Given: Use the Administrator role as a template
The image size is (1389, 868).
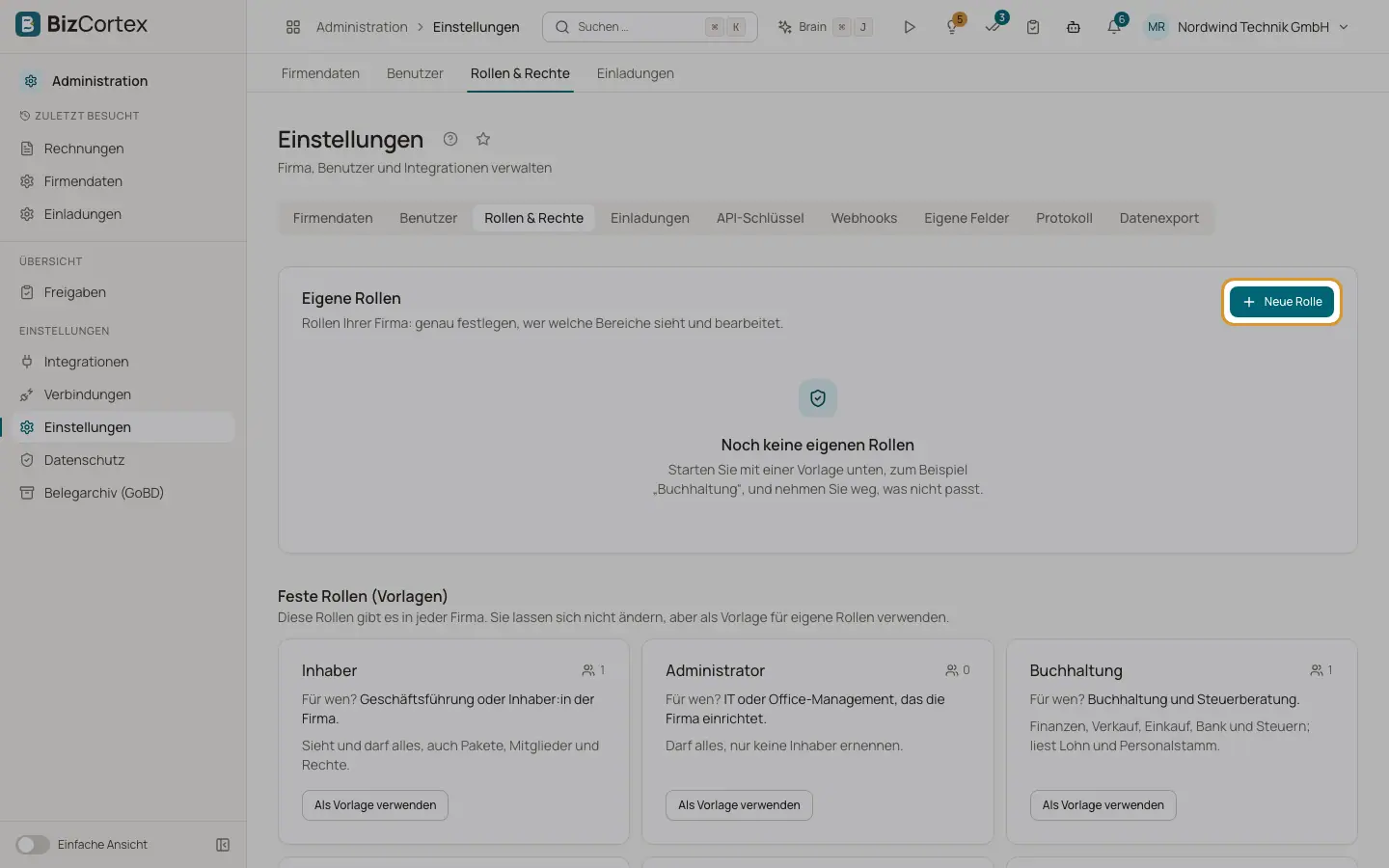Looking at the screenshot, I should (739, 805).
